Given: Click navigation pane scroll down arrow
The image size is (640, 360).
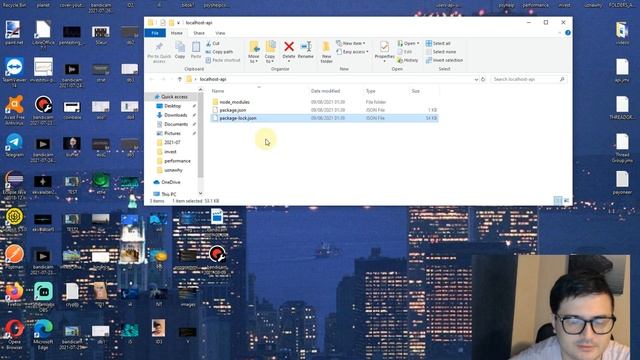Looking at the screenshot, I should [x=200, y=193].
